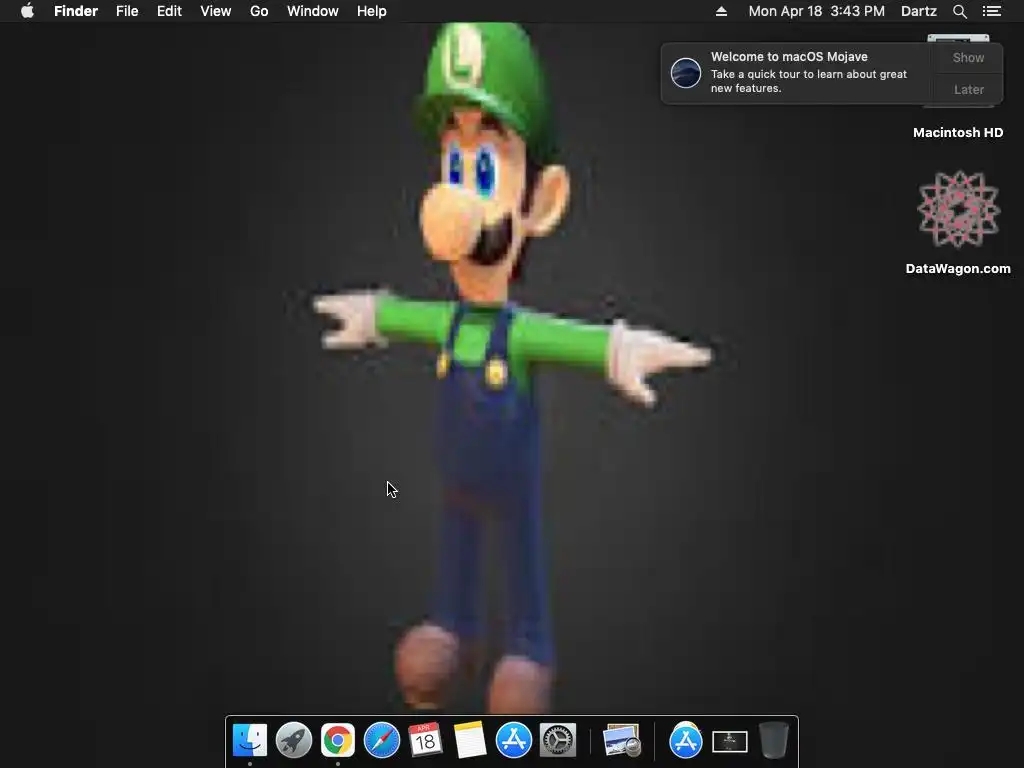
Task: Click Show on the Mojave notification
Action: coord(968,57)
